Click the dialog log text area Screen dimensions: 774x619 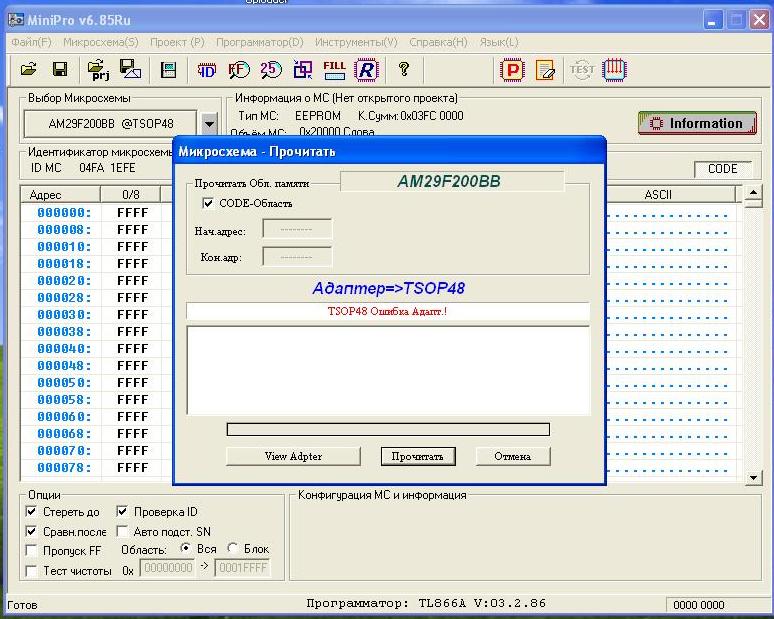388,370
